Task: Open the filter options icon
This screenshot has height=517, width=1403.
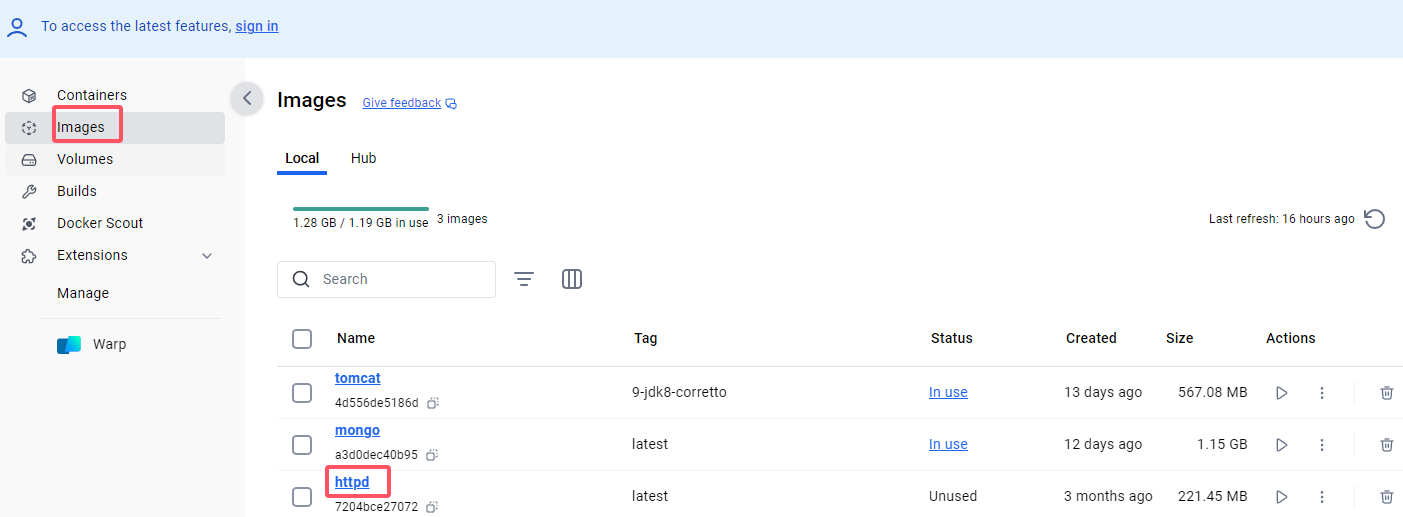Action: point(524,279)
